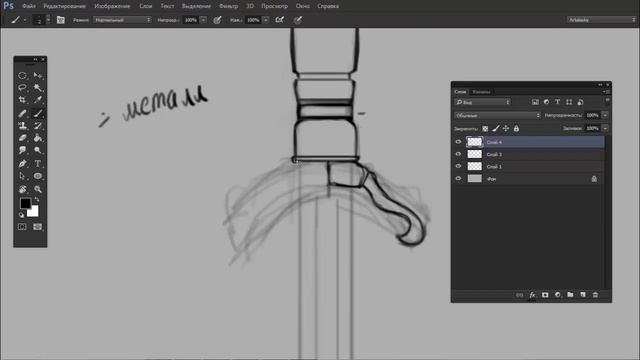Screen dimensions: 640x360
Task: Open the layer filter kind dropdown
Action: click(x=482, y=102)
